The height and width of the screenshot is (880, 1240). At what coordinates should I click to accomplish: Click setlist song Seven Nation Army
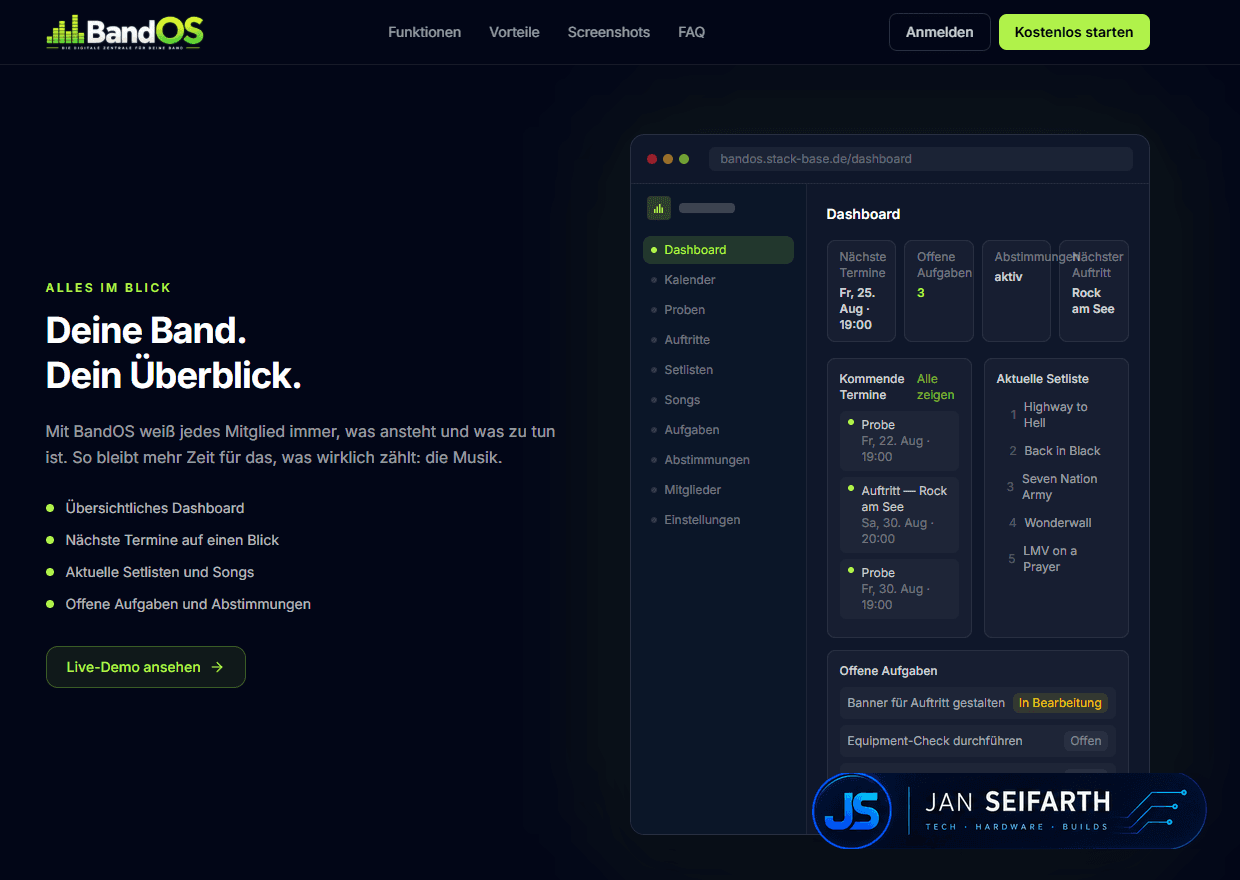[1059, 487]
